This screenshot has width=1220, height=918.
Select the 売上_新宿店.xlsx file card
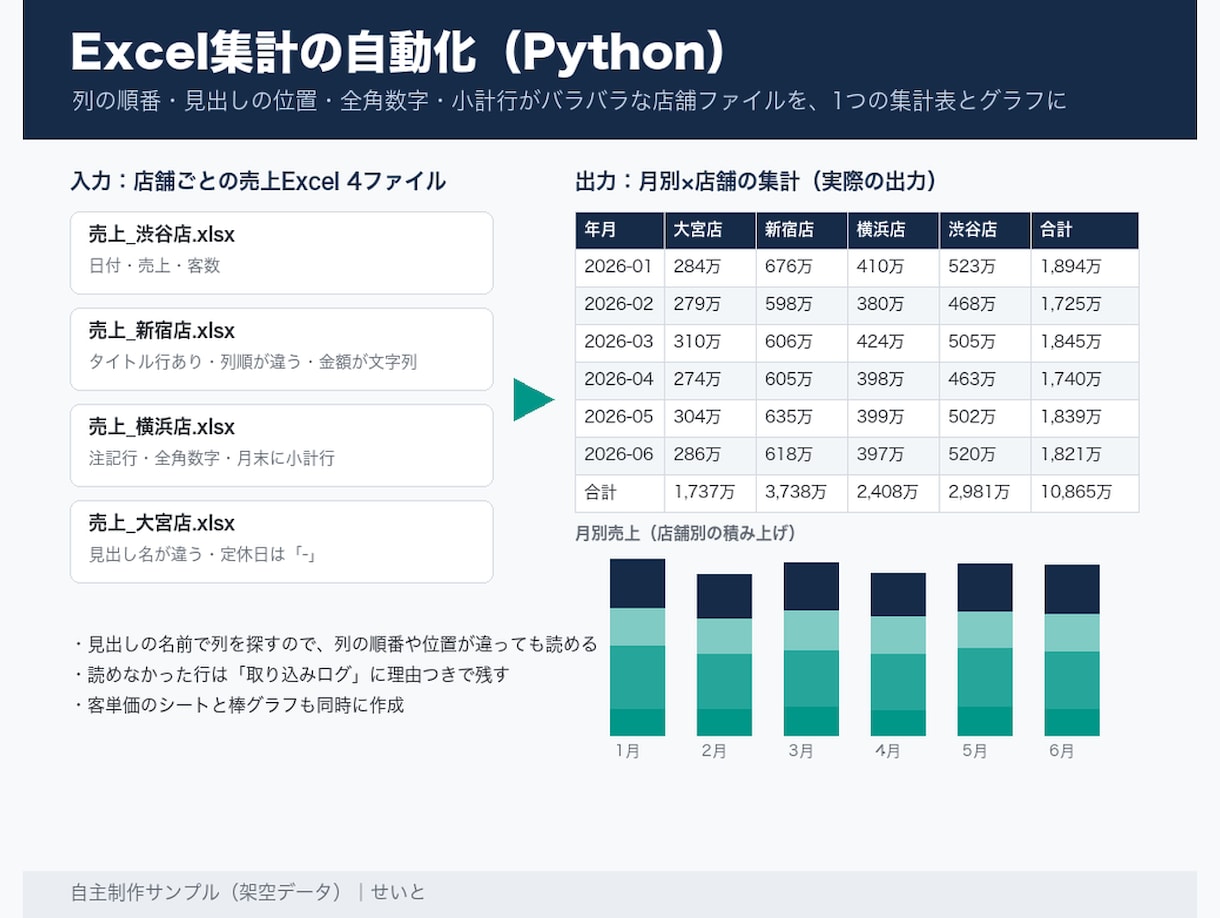(281, 349)
